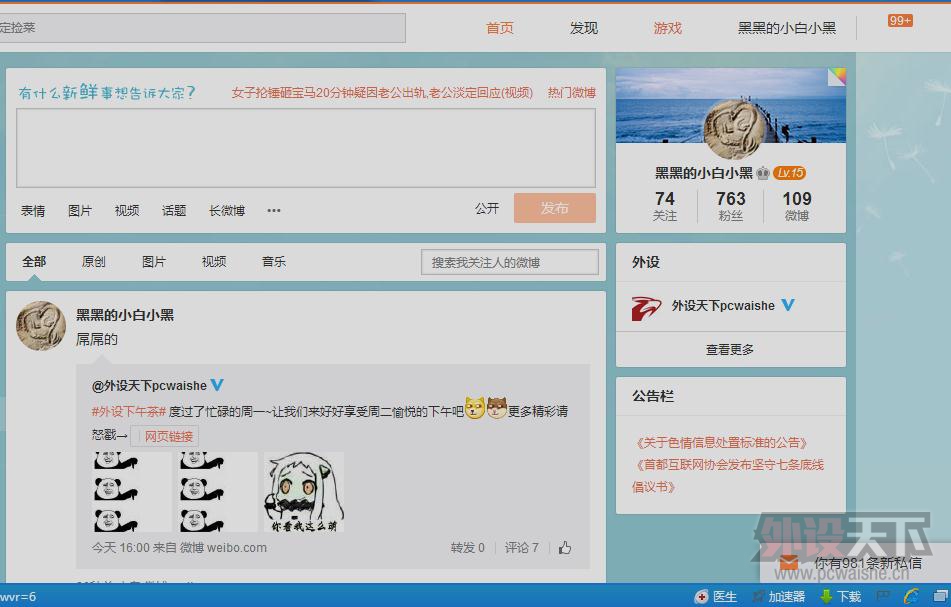Image resolution: width=951 pixels, height=607 pixels.
Task: View the 763 粉丝 followers count
Action: (x=731, y=206)
